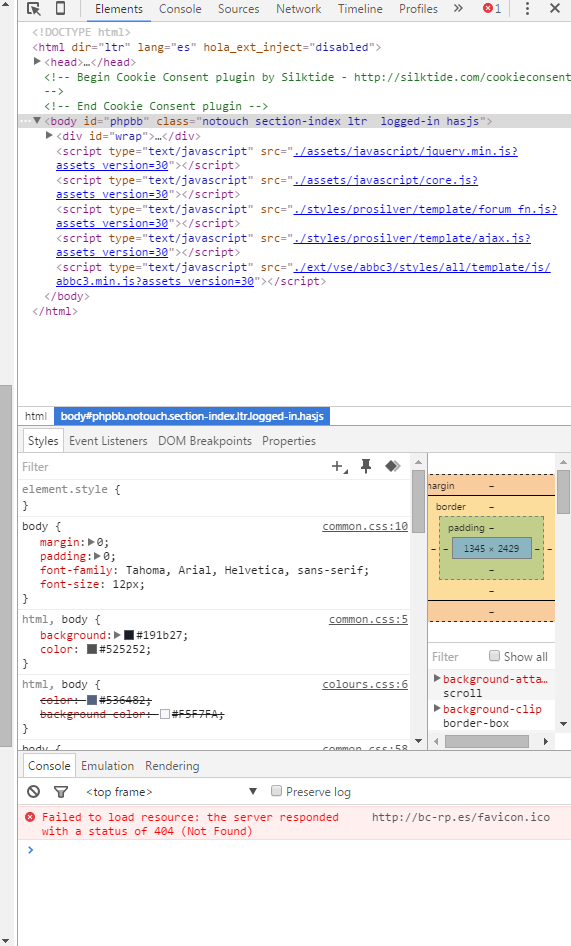The height and width of the screenshot is (946, 571).
Task: Select the element.style rule block
Action: point(214,497)
